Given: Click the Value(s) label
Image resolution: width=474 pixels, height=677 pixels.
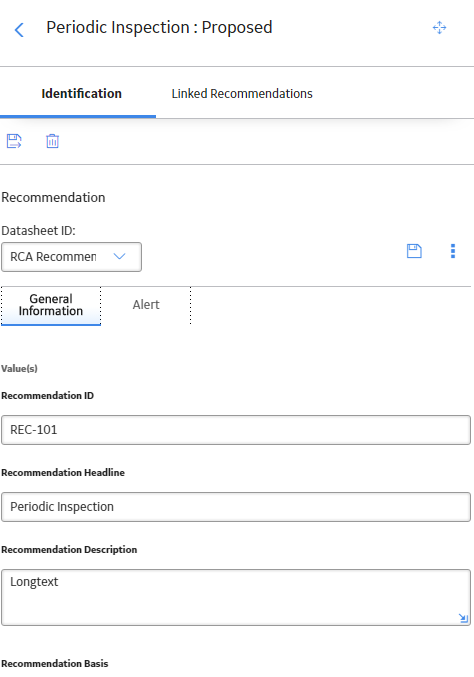Looking at the screenshot, I should pos(19,369).
